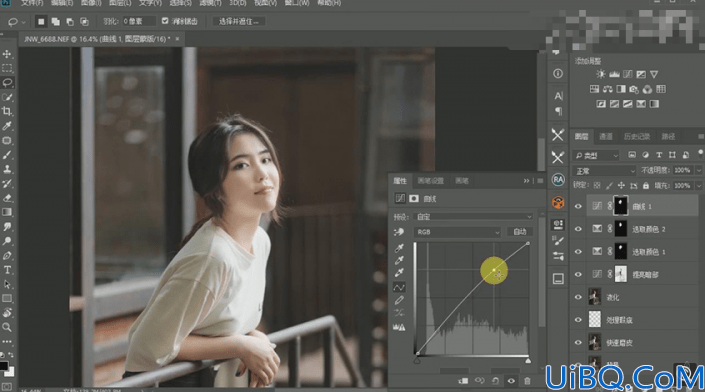This screenshot has height=392, width=705.
Task: Open the Curves preset dropdown
Action: 474,217
